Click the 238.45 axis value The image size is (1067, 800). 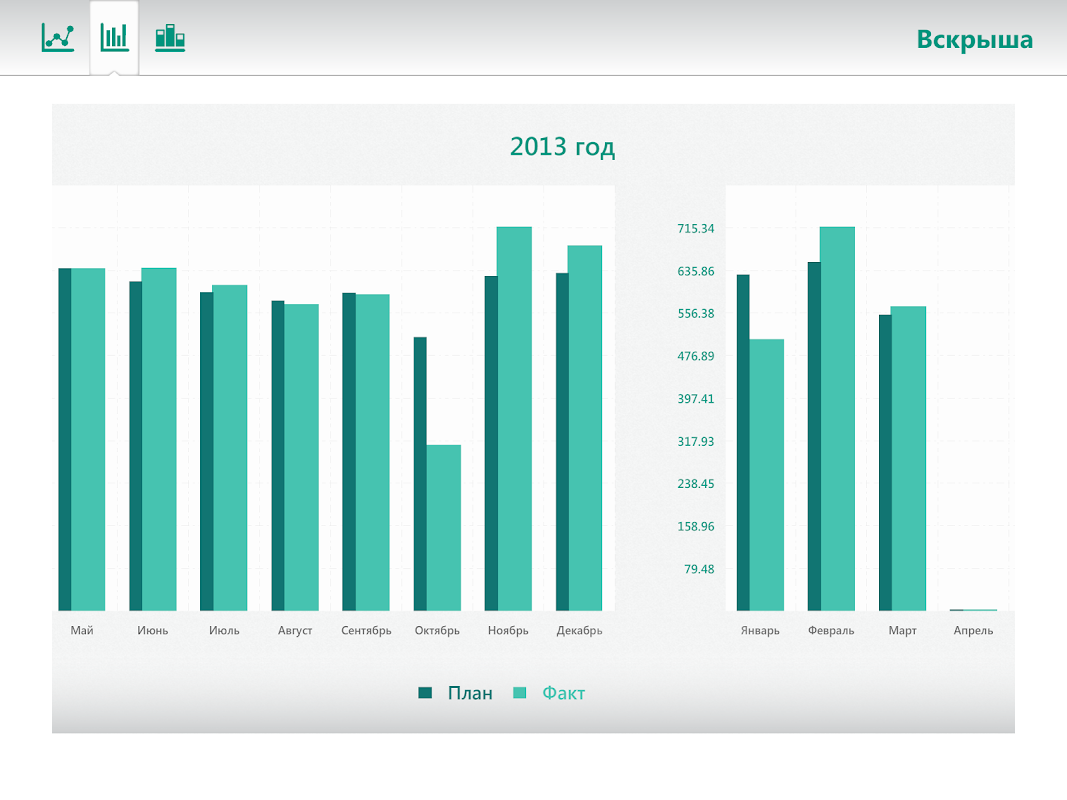pyautogui.click(x=695, y=484)
